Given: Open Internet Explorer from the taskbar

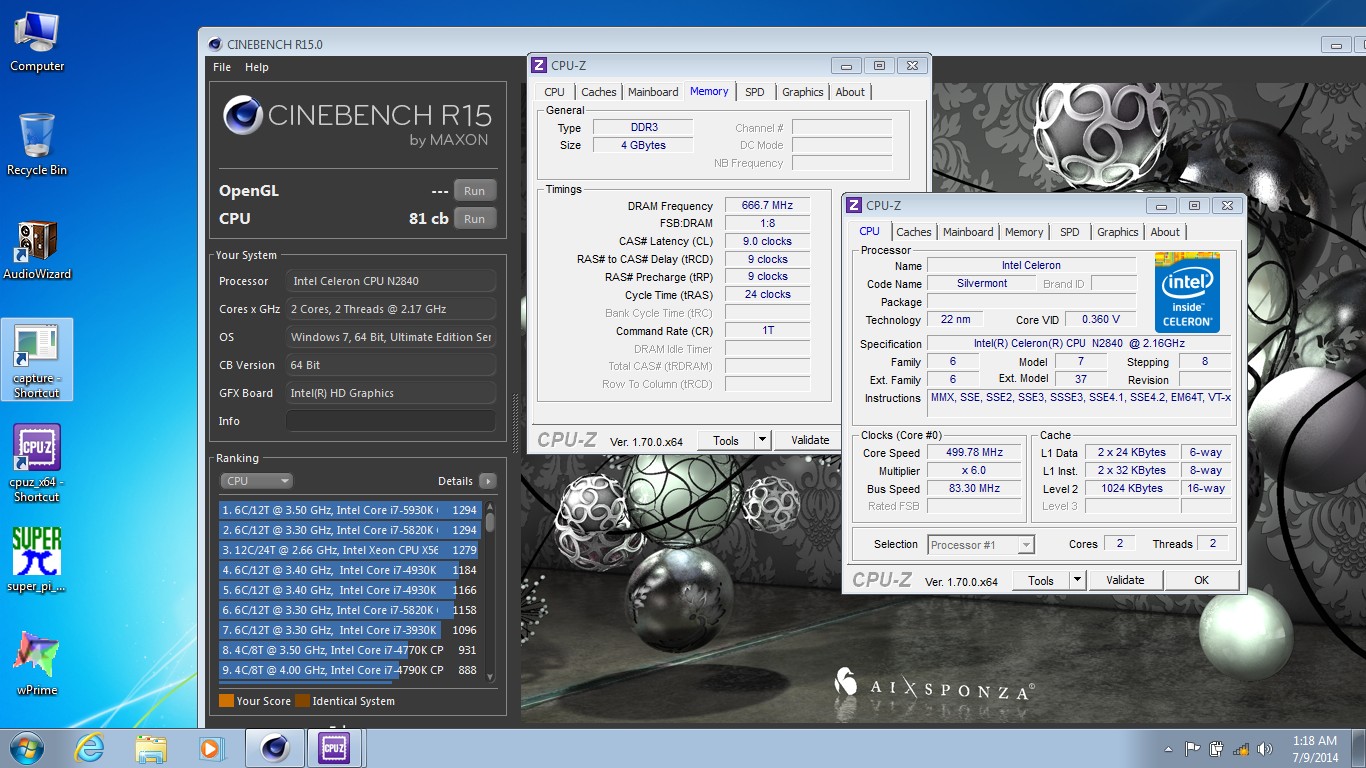Looking at the screenshot, I should 90,748.
